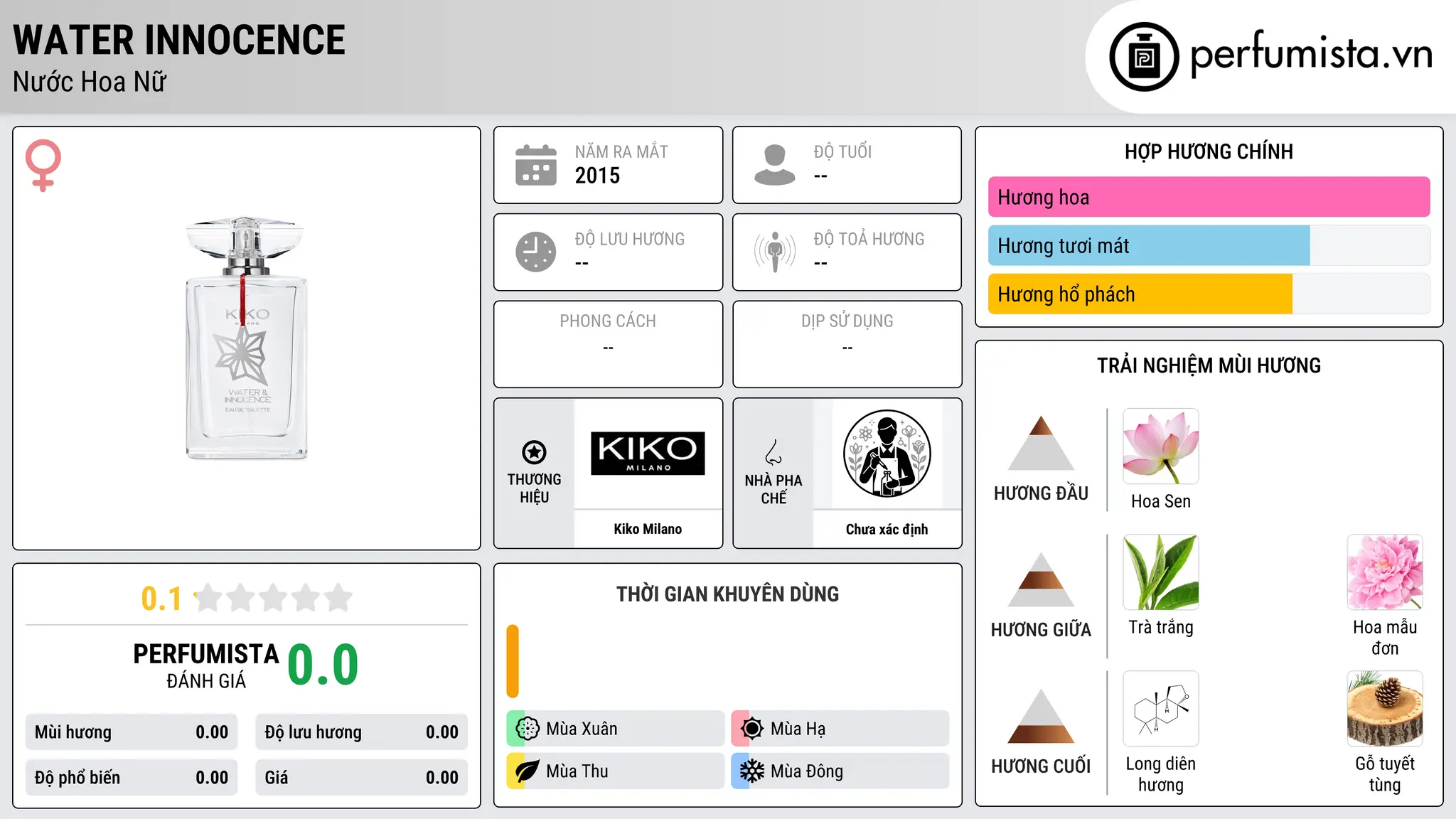Click the Gỗ tuyết tùng cedarwood image
The image size is (1456, 819).
(1385, 709)
